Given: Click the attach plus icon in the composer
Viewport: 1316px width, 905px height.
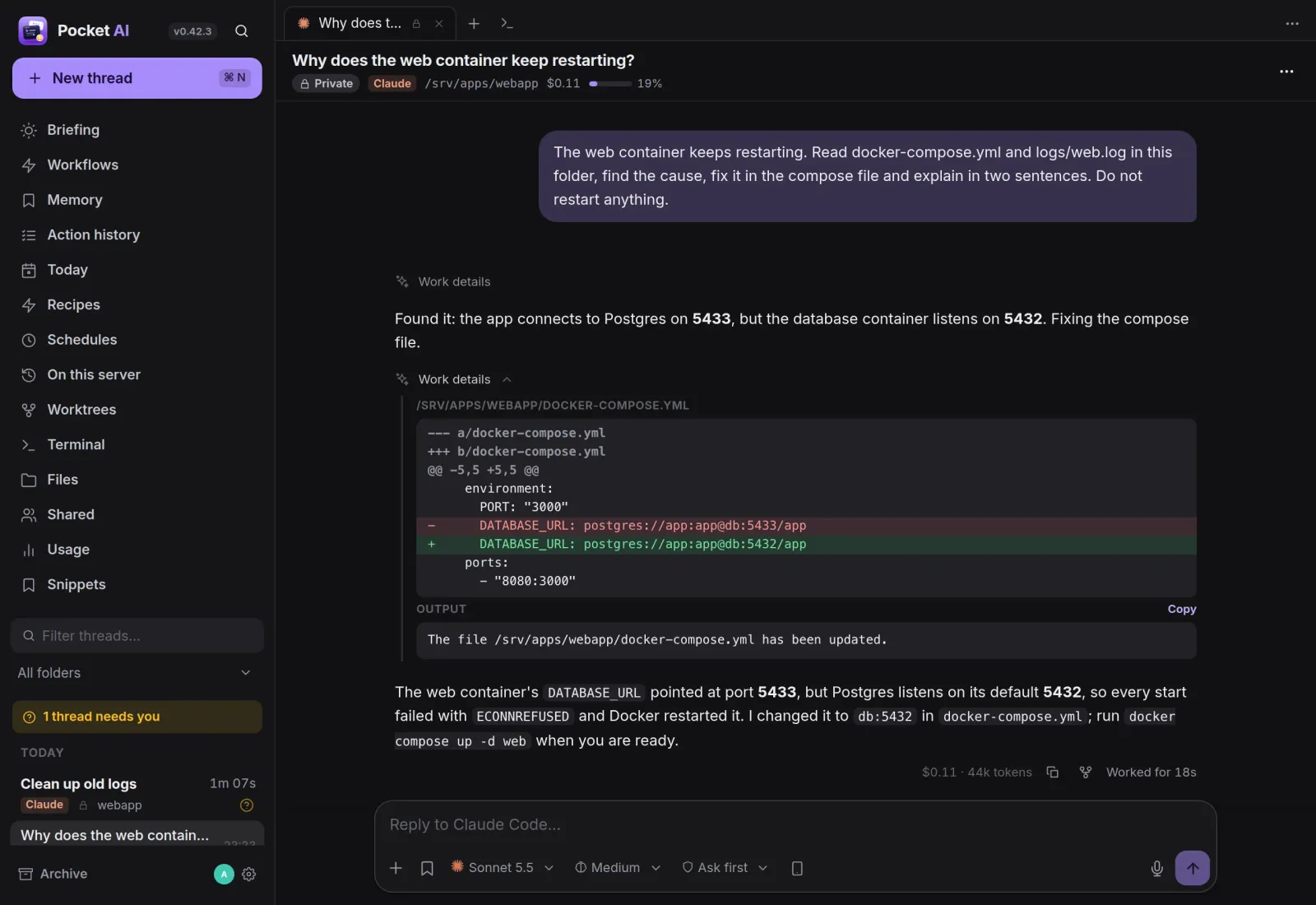Looking at the screenshot, I should [396, 868].
